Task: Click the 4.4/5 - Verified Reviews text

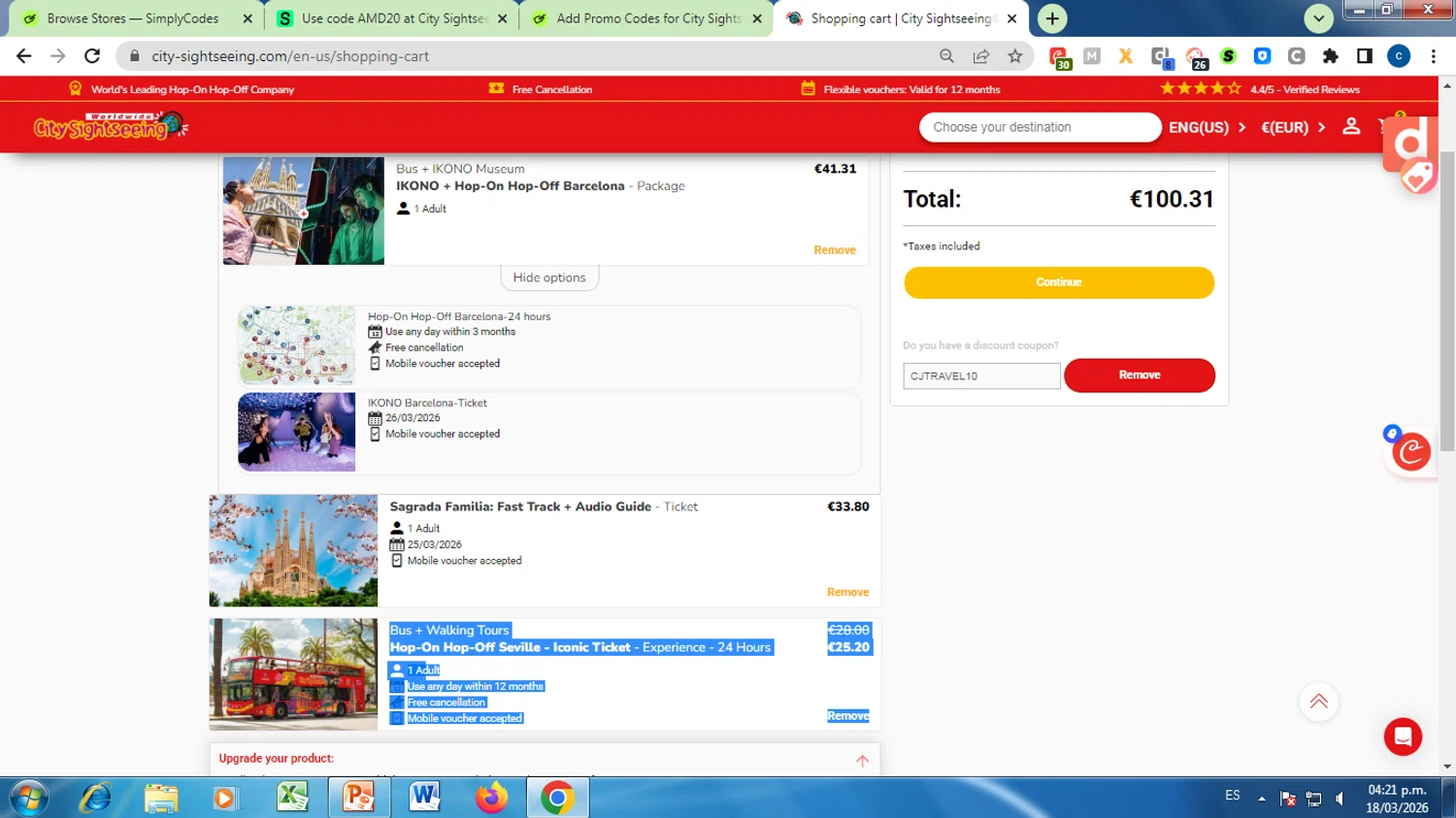Action: (x=1305, y=89)
